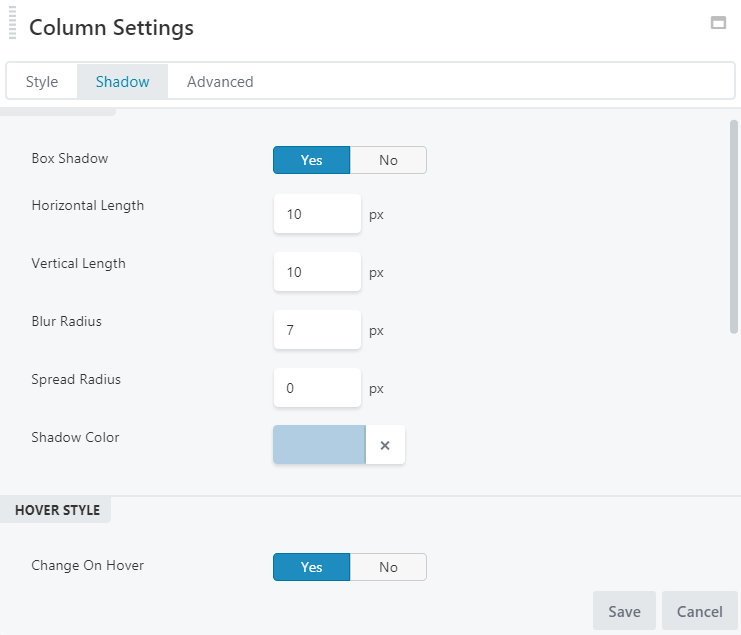
Task: Disable Change On Hover with No
Action: point(388,567)
